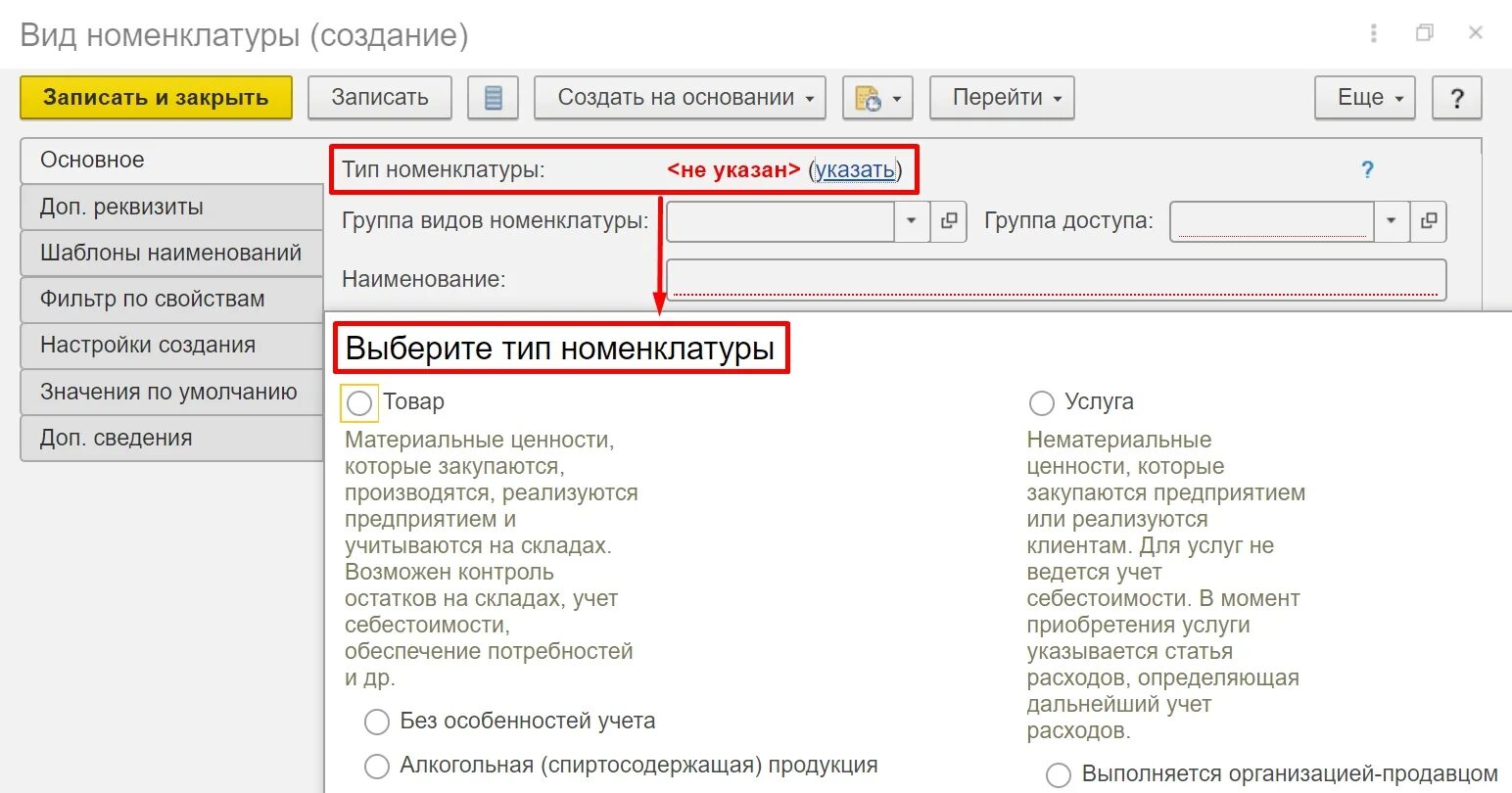The image size is (1512, 793).
Task: Click the <не указан> type text
Action: [733, 170]
